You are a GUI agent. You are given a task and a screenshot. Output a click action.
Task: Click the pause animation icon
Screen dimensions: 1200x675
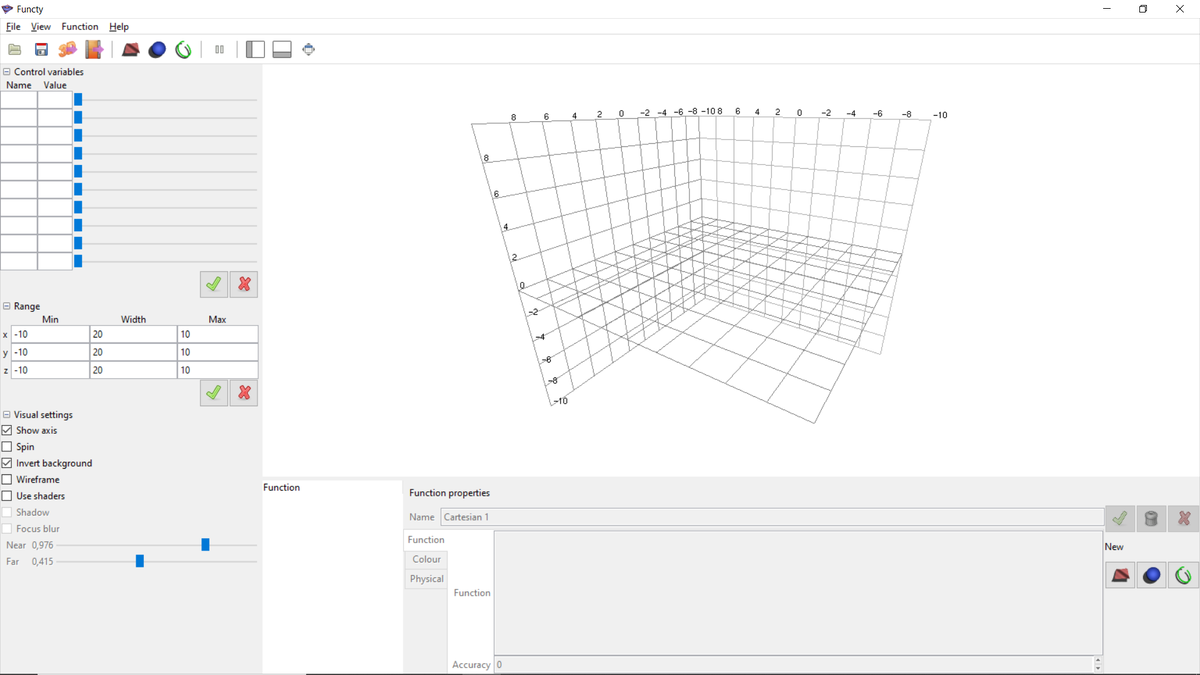218,49
